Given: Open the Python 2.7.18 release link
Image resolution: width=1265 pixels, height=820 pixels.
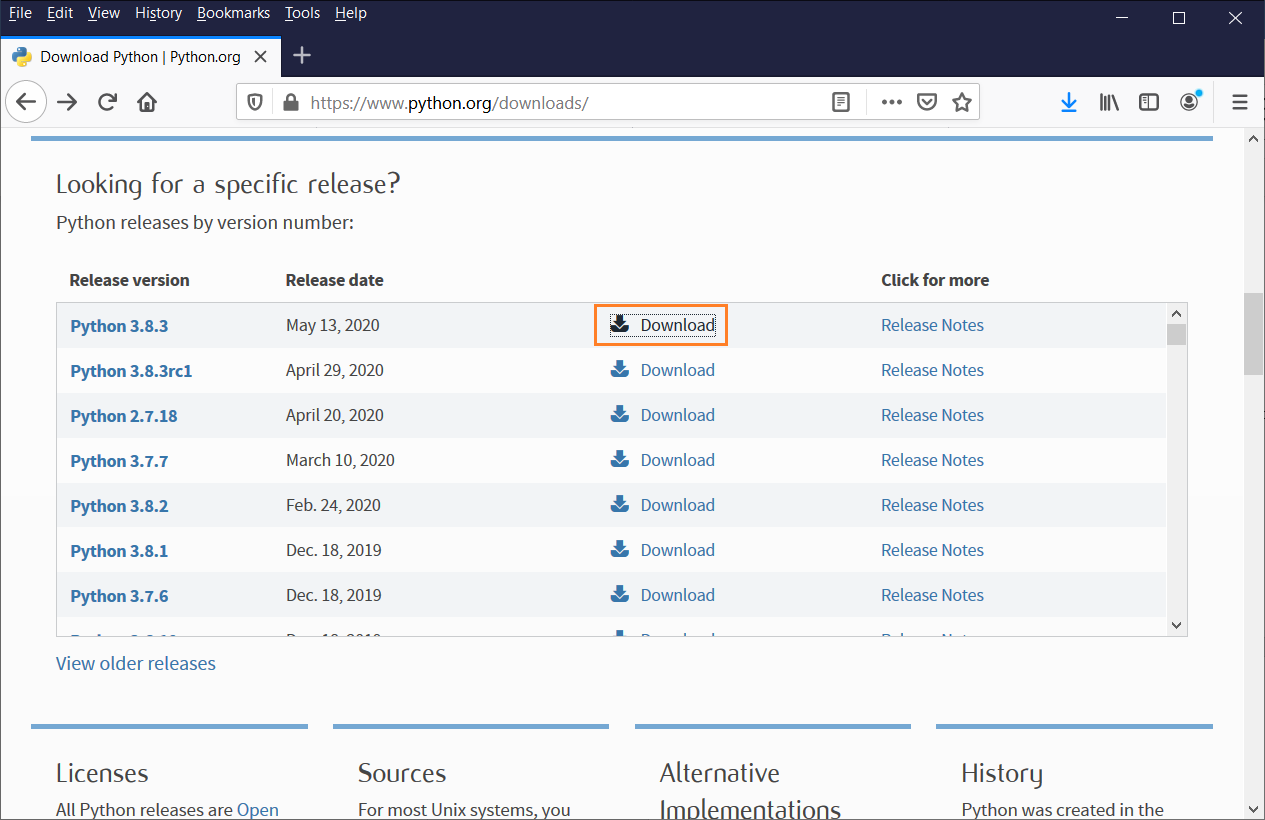Looking at the screenshot, I should [123, 416].
